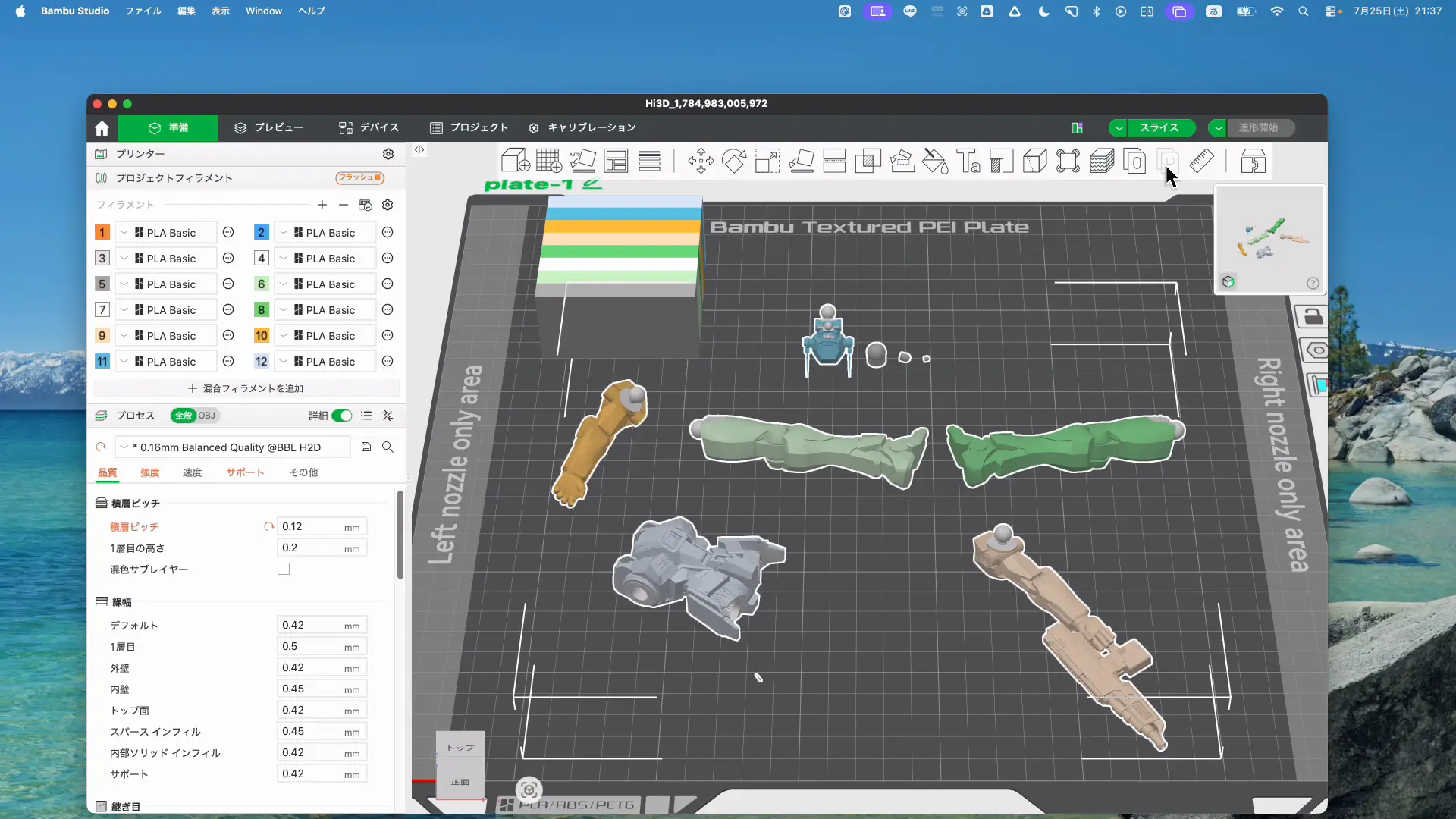1456x819 pixels.
Task: Expand filament 10 PLA Basic dropdown
Action: [x=284, y=335]
